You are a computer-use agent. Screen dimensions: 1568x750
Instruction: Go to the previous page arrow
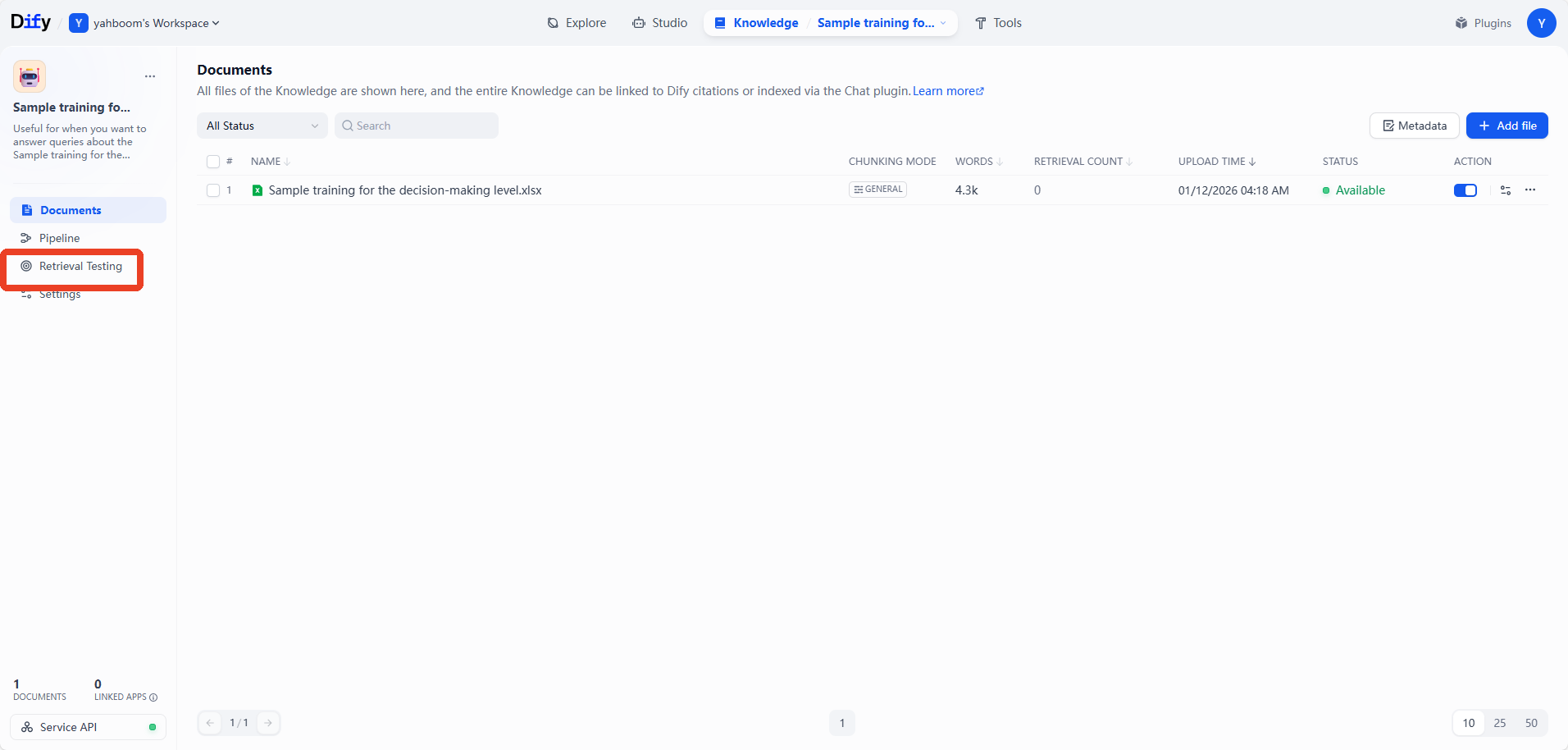point(210,723)
